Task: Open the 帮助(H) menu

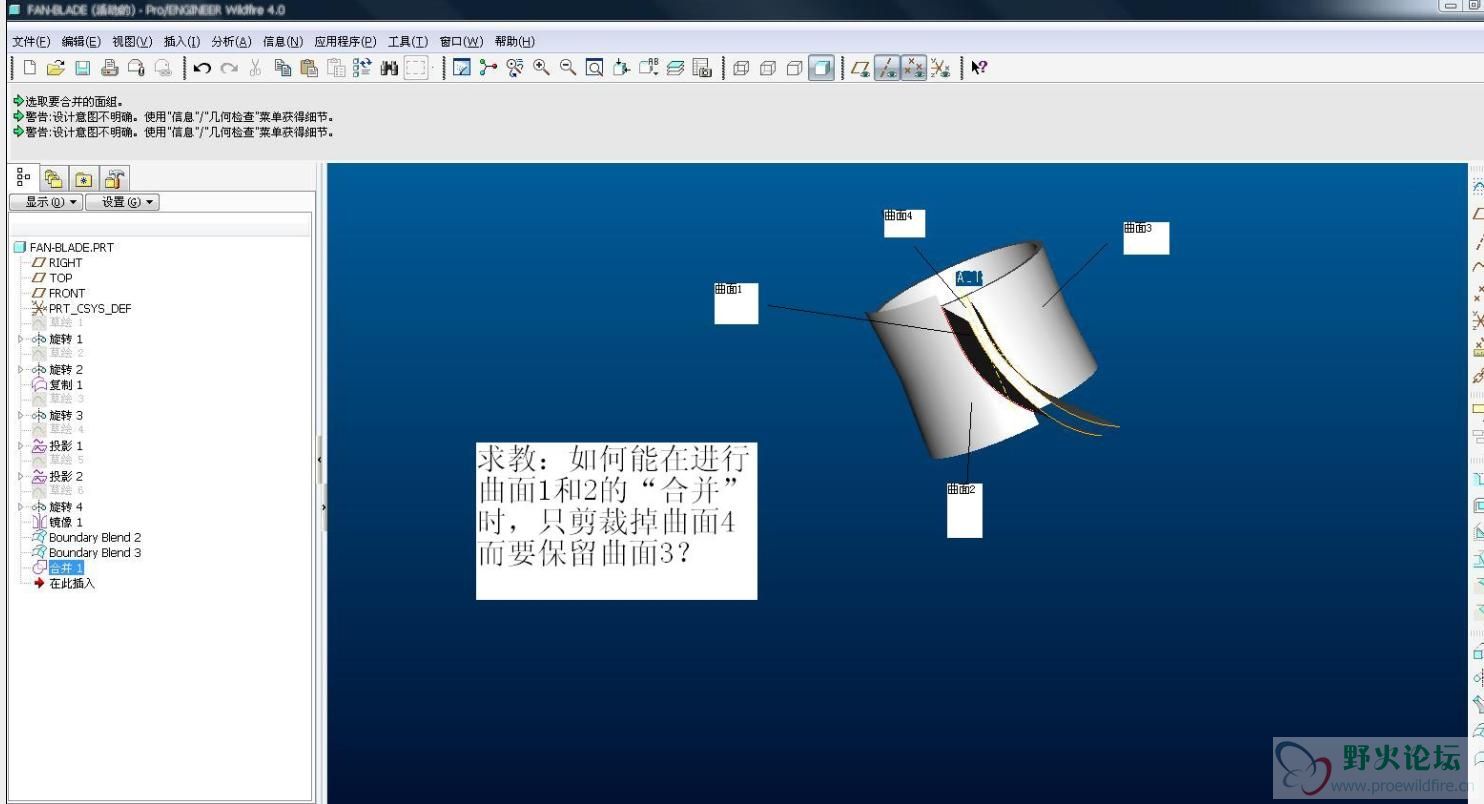Action: point(515,41)
